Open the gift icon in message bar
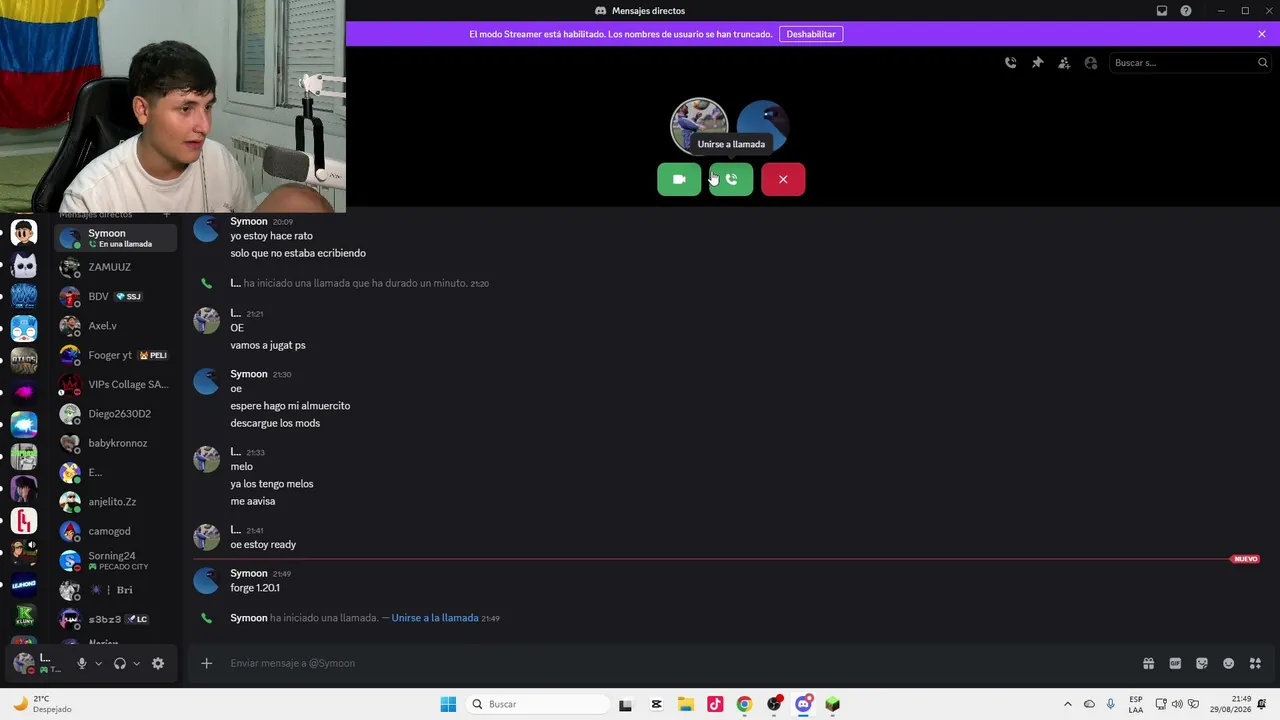This screenshot has height=720, width=1280. (x=1149, y=663)
